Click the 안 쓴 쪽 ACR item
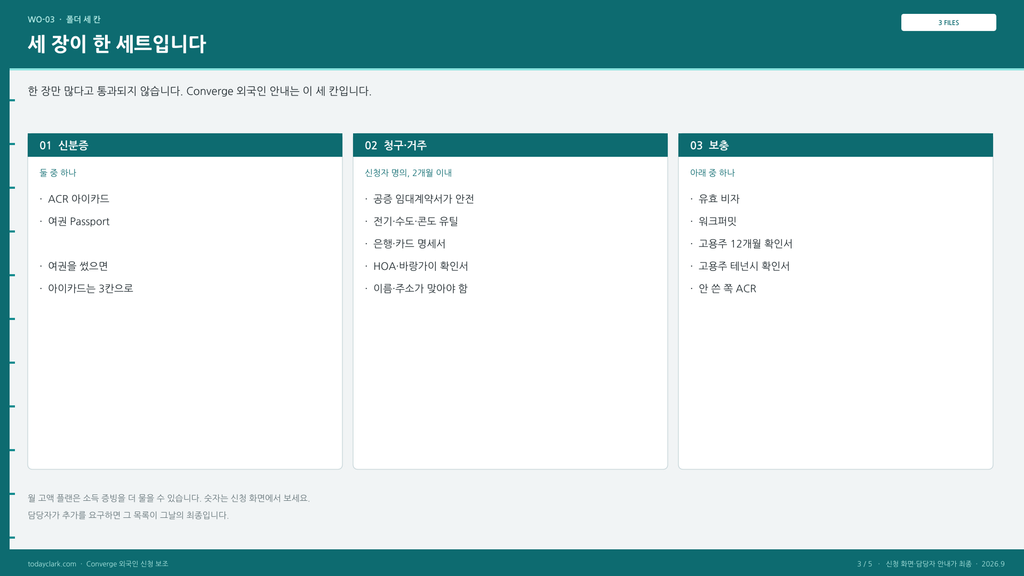 pos(727,288)
